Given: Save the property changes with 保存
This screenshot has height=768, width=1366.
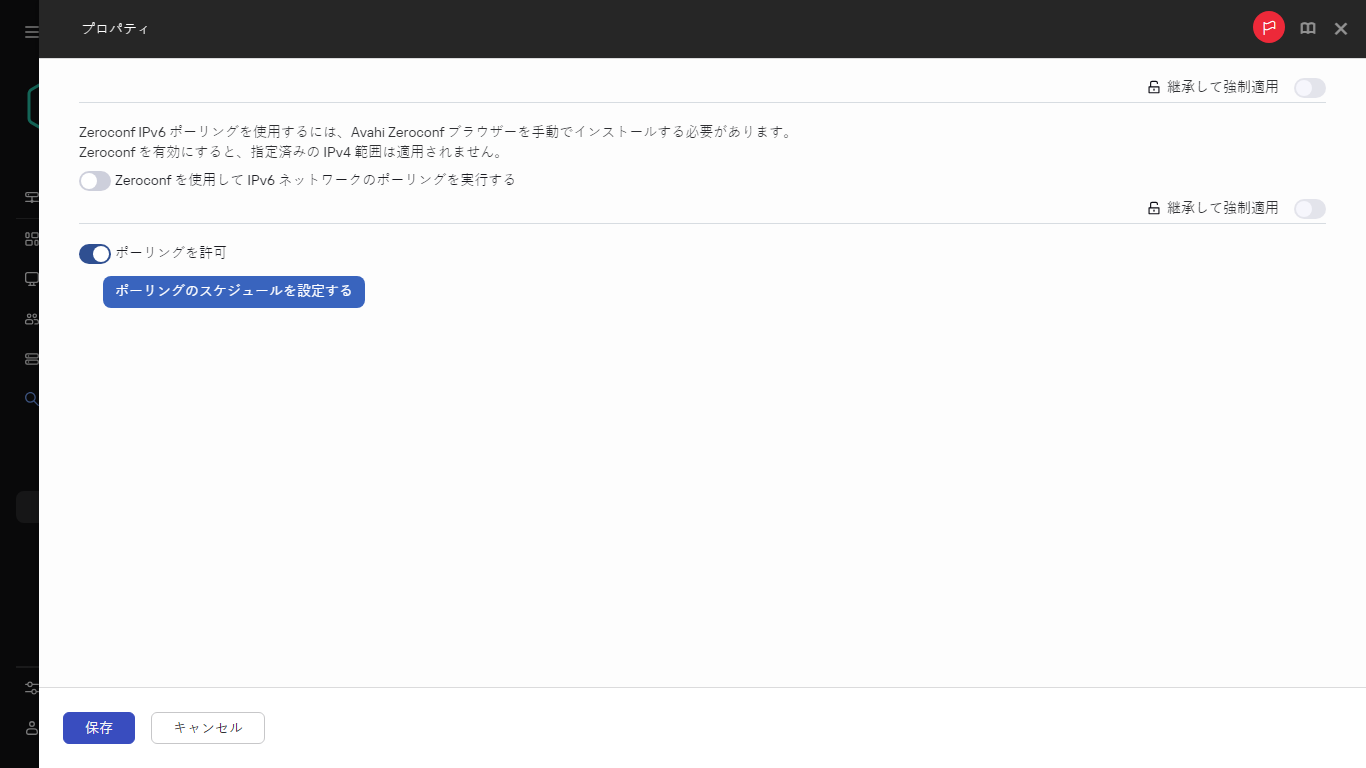Looking at the screenshot, I should (98, 728).
